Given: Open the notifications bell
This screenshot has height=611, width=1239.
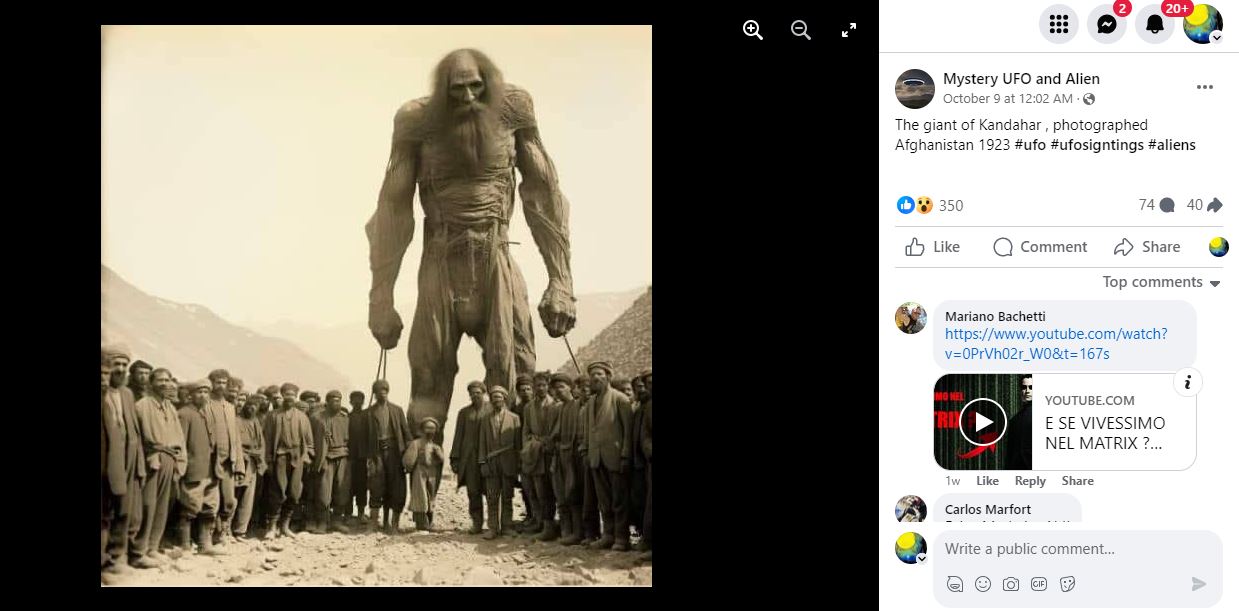Looking at the screenshot, I should (x=1155, y=24).
